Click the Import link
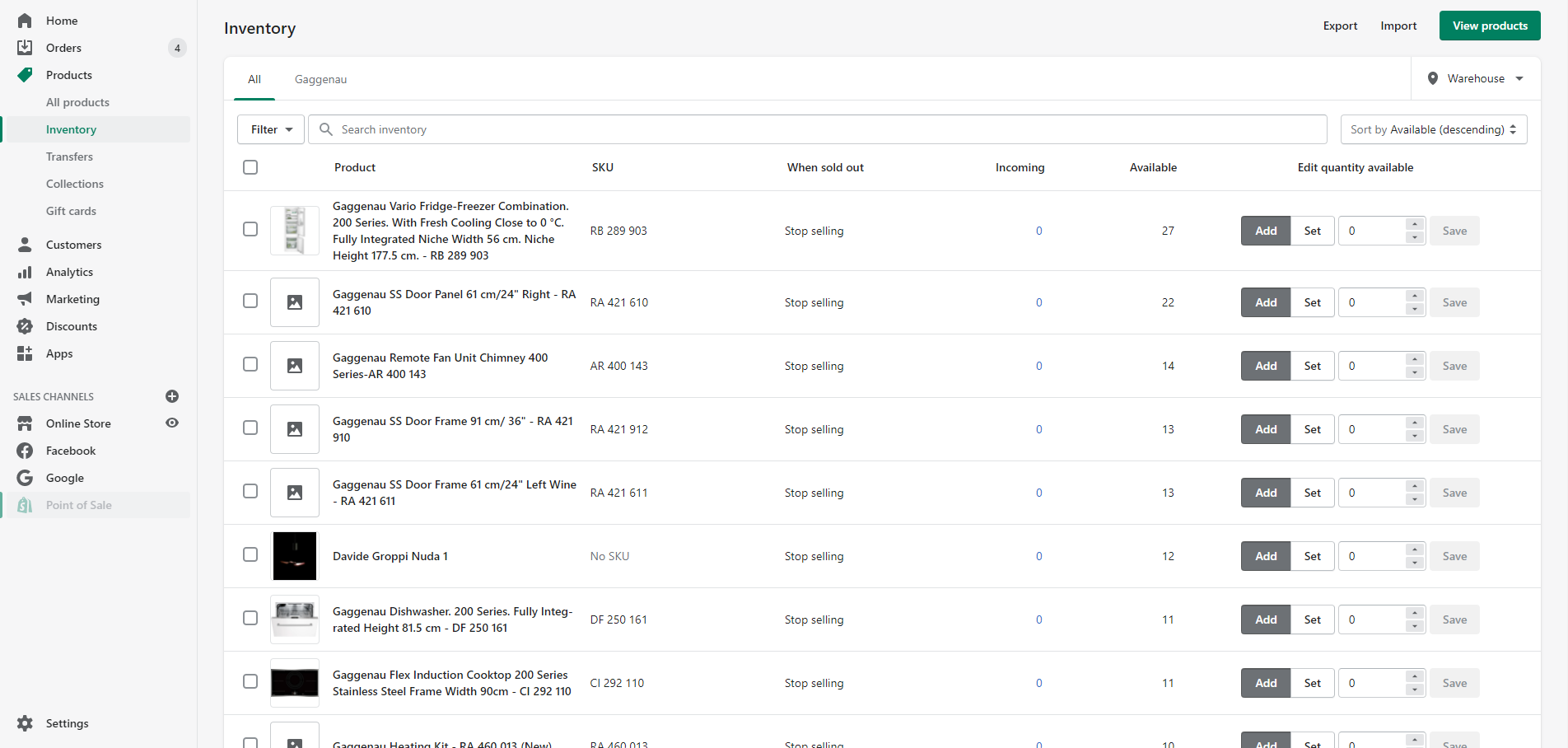 click(1398, 26)
